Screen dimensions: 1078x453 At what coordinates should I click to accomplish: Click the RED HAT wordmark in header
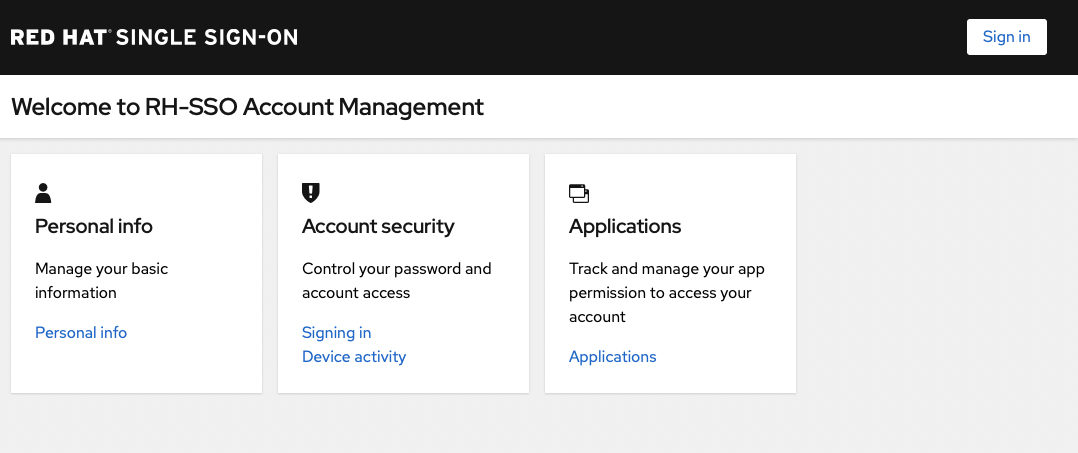[x=59, y=38]
